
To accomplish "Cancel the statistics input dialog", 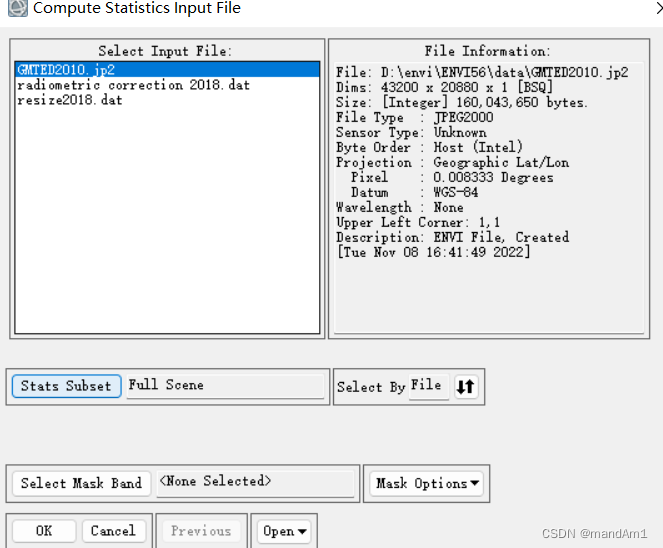I will pos(113,531).
